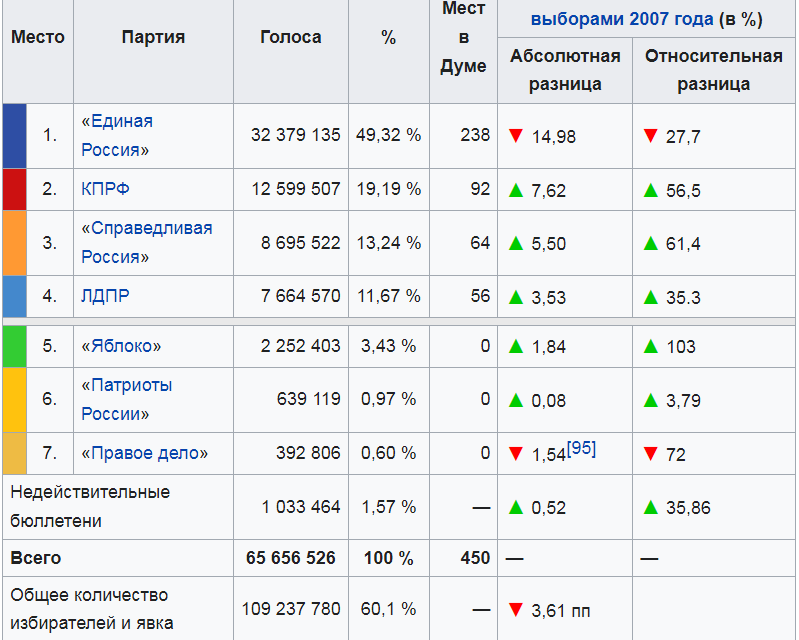
Task: Click the Относительная разница header
Action: coord(713,70)
